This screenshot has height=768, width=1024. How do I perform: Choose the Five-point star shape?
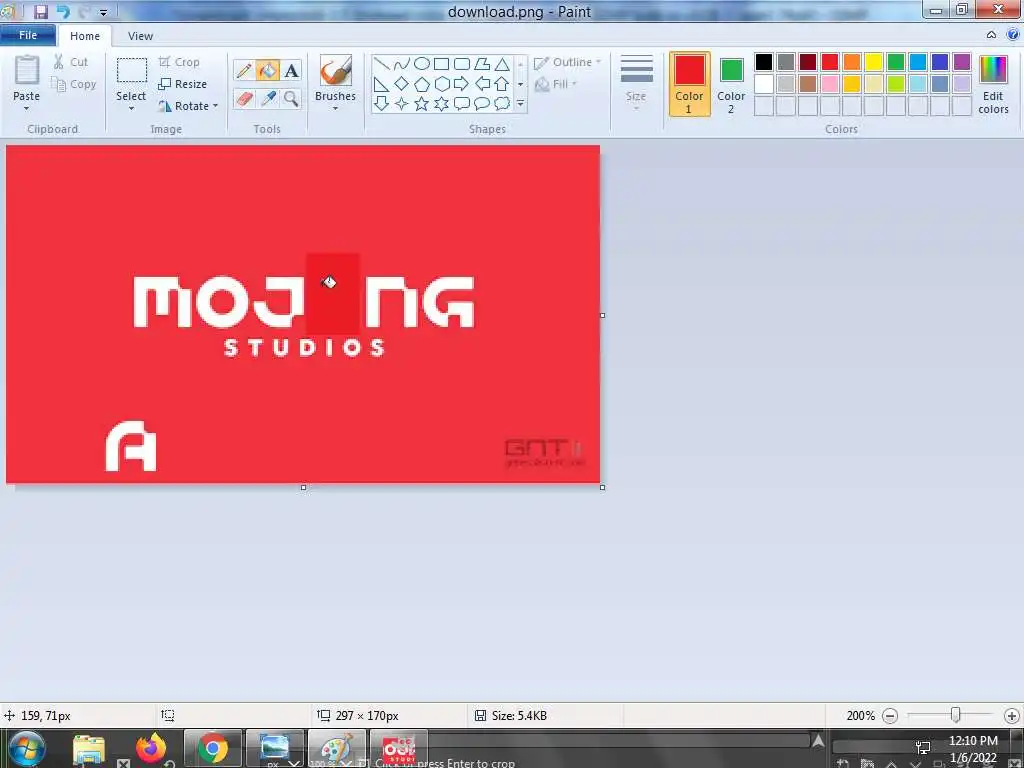tap(422, 103)
